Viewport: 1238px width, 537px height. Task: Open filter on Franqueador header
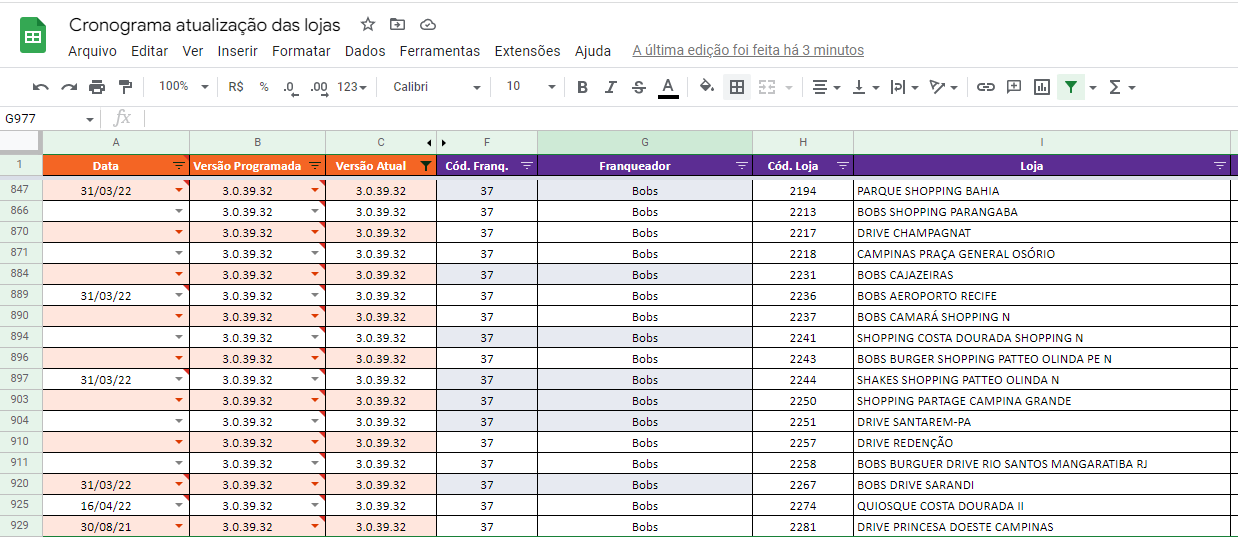[x=742, y=166]
